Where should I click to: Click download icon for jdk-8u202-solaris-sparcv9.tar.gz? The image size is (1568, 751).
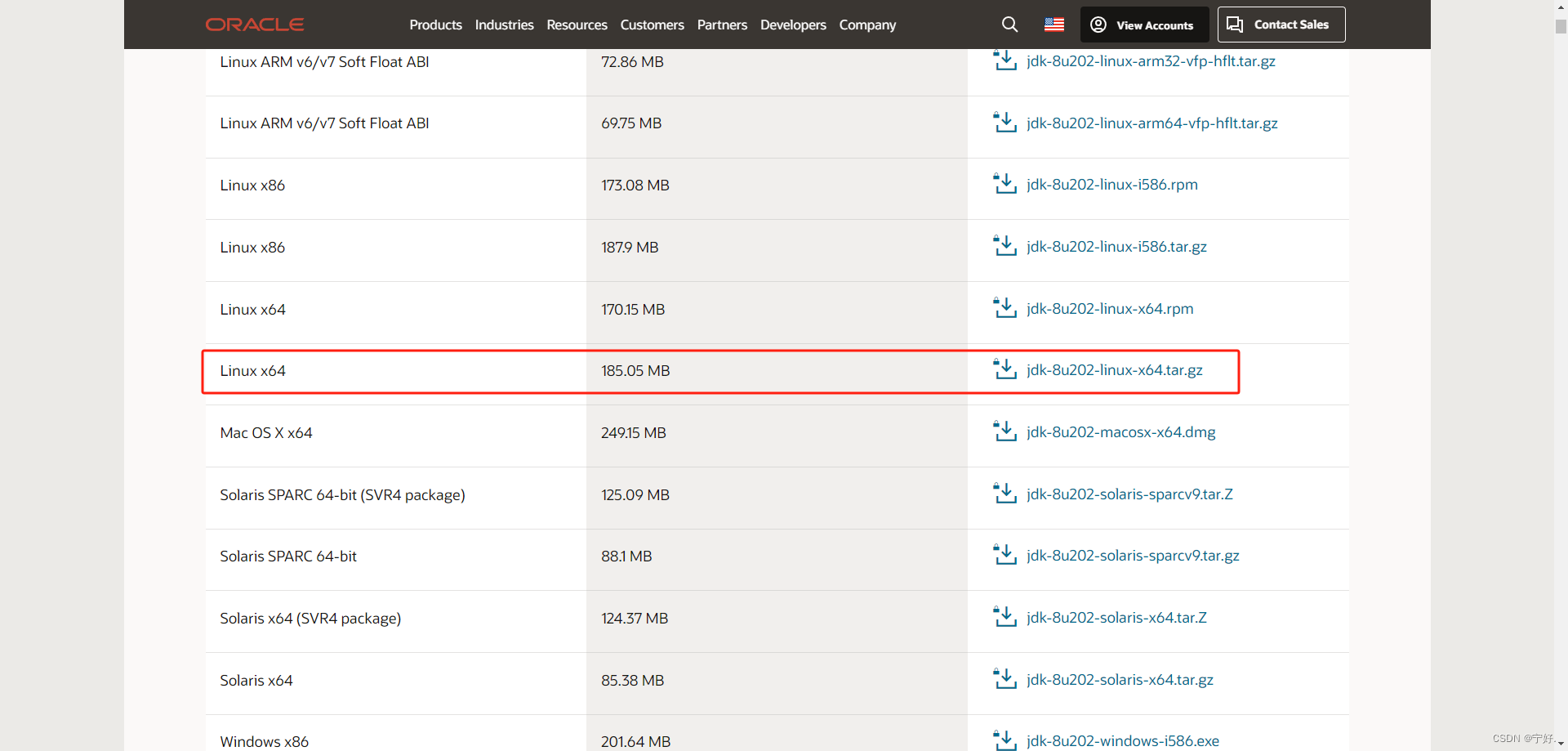click(x=1004, y=555)
